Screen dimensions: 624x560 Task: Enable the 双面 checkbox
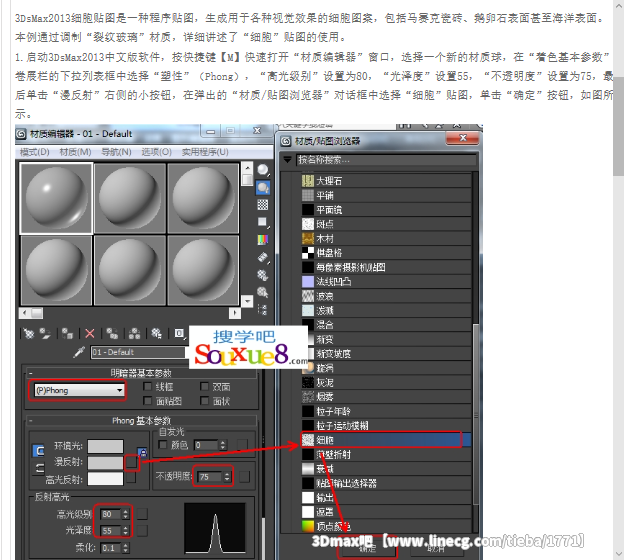point(204,386)
